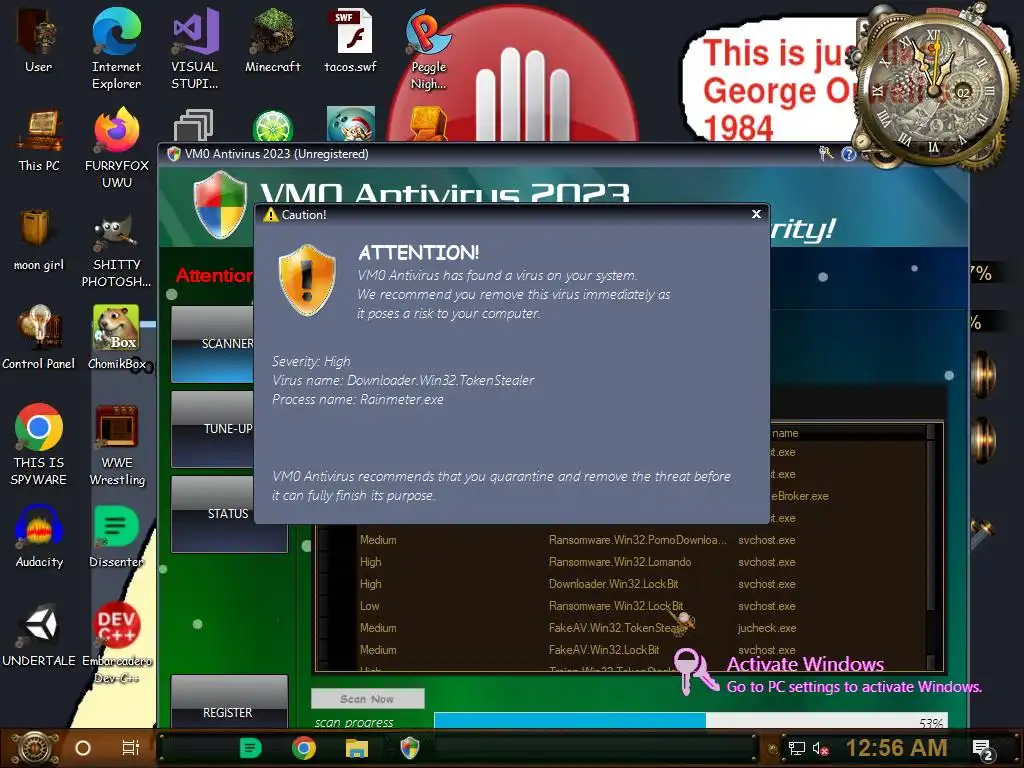Image resolution: width=1024 pixels, height=768 pixels.
Task: Select the Ransomware.Win32.LockBit Low severity row
Action: point(624,606)
